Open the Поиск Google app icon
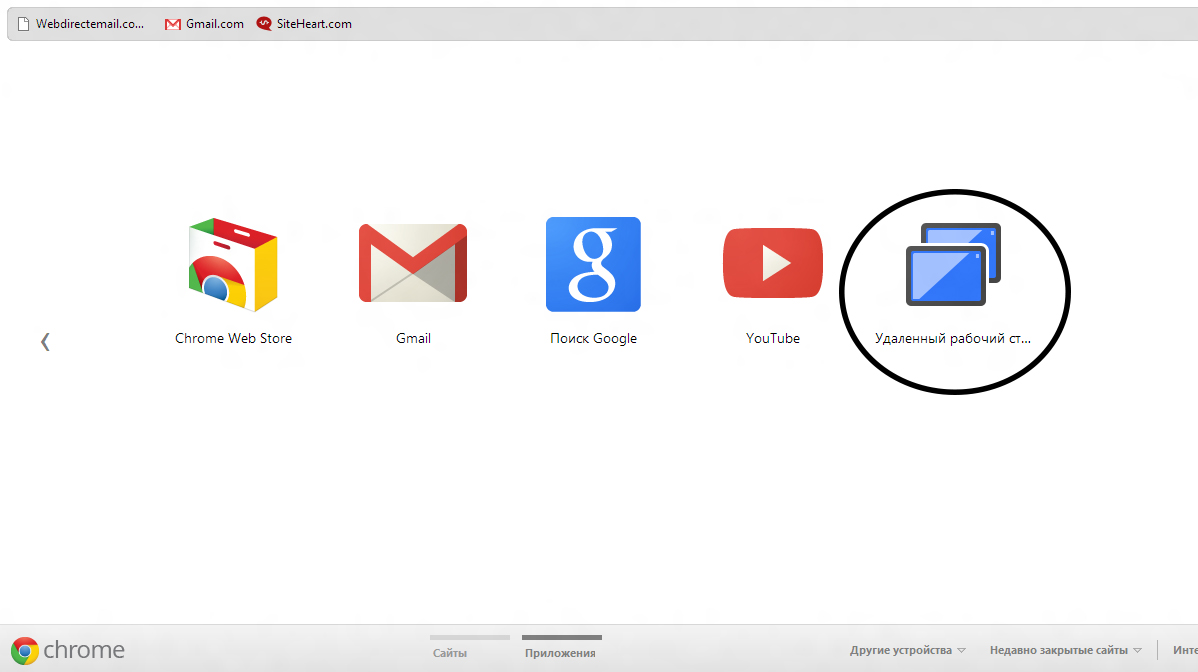Image resolution: width=1198 pixels, height=672 pixels. tap(593, 264)
